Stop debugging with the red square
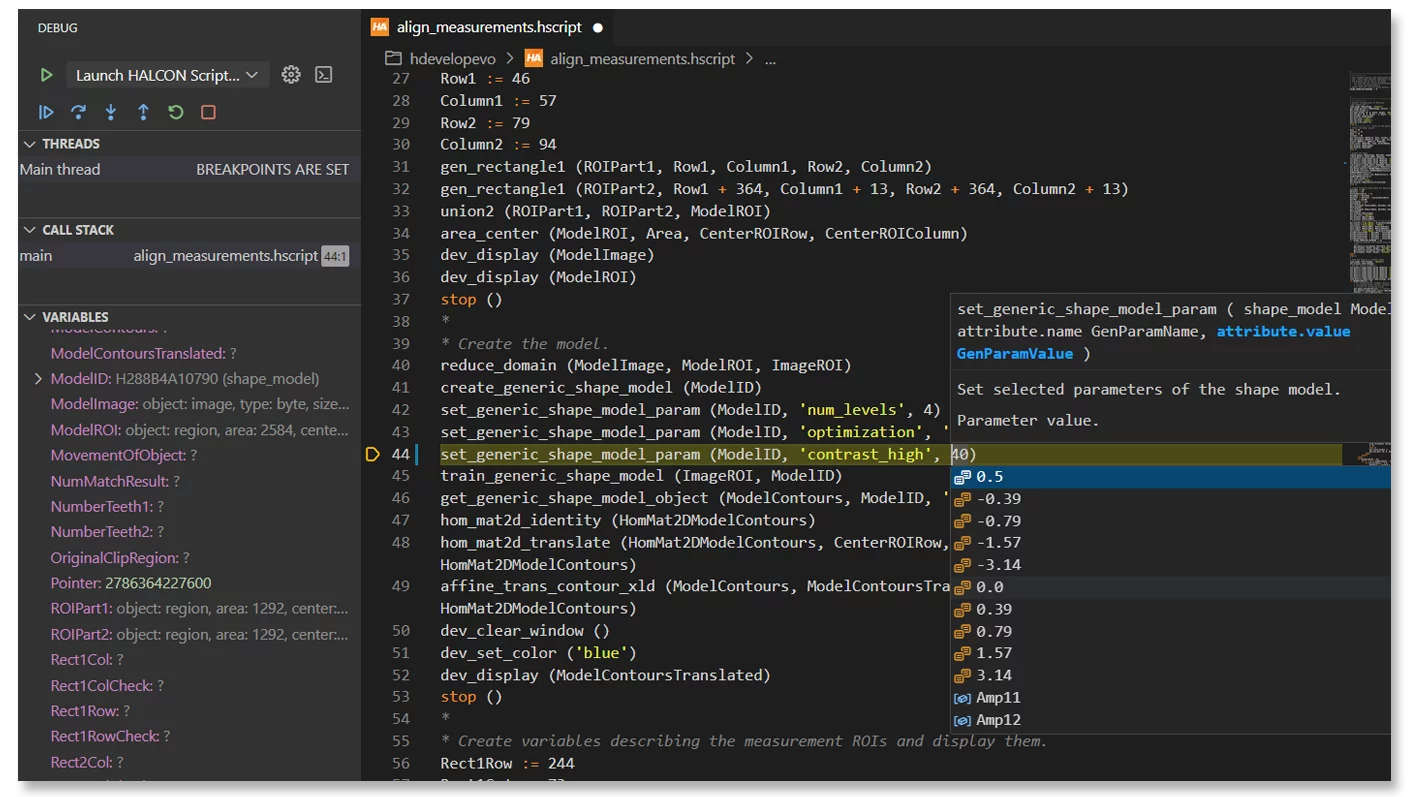 pos(208,113)
